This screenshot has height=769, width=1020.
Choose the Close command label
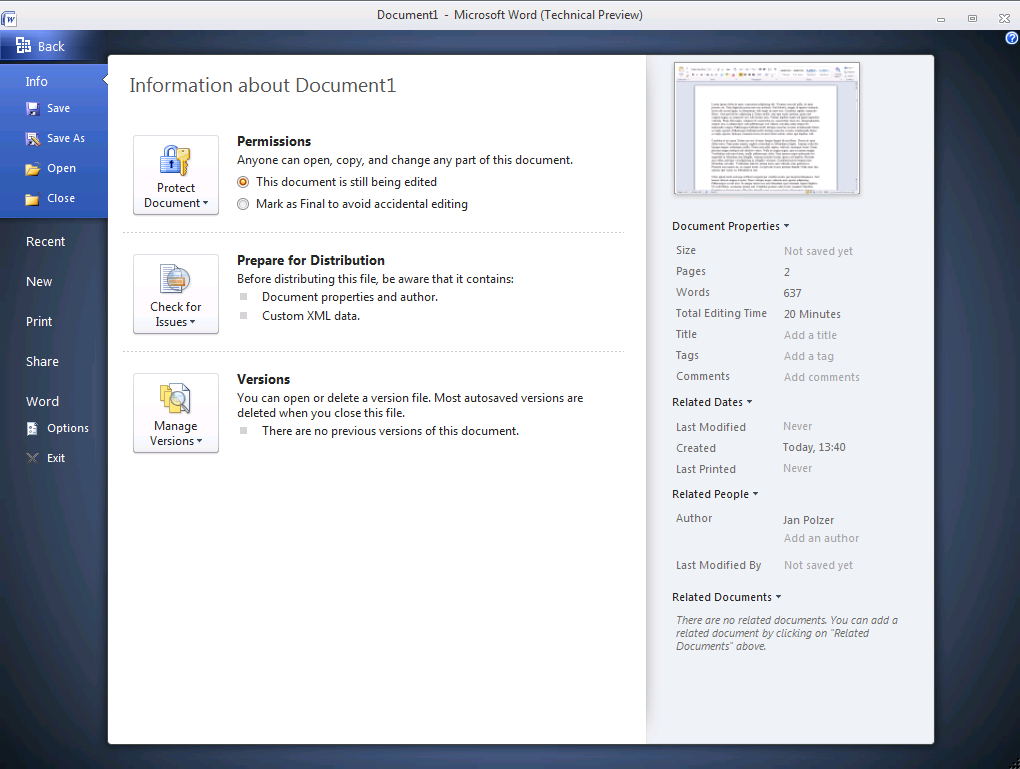61,198
